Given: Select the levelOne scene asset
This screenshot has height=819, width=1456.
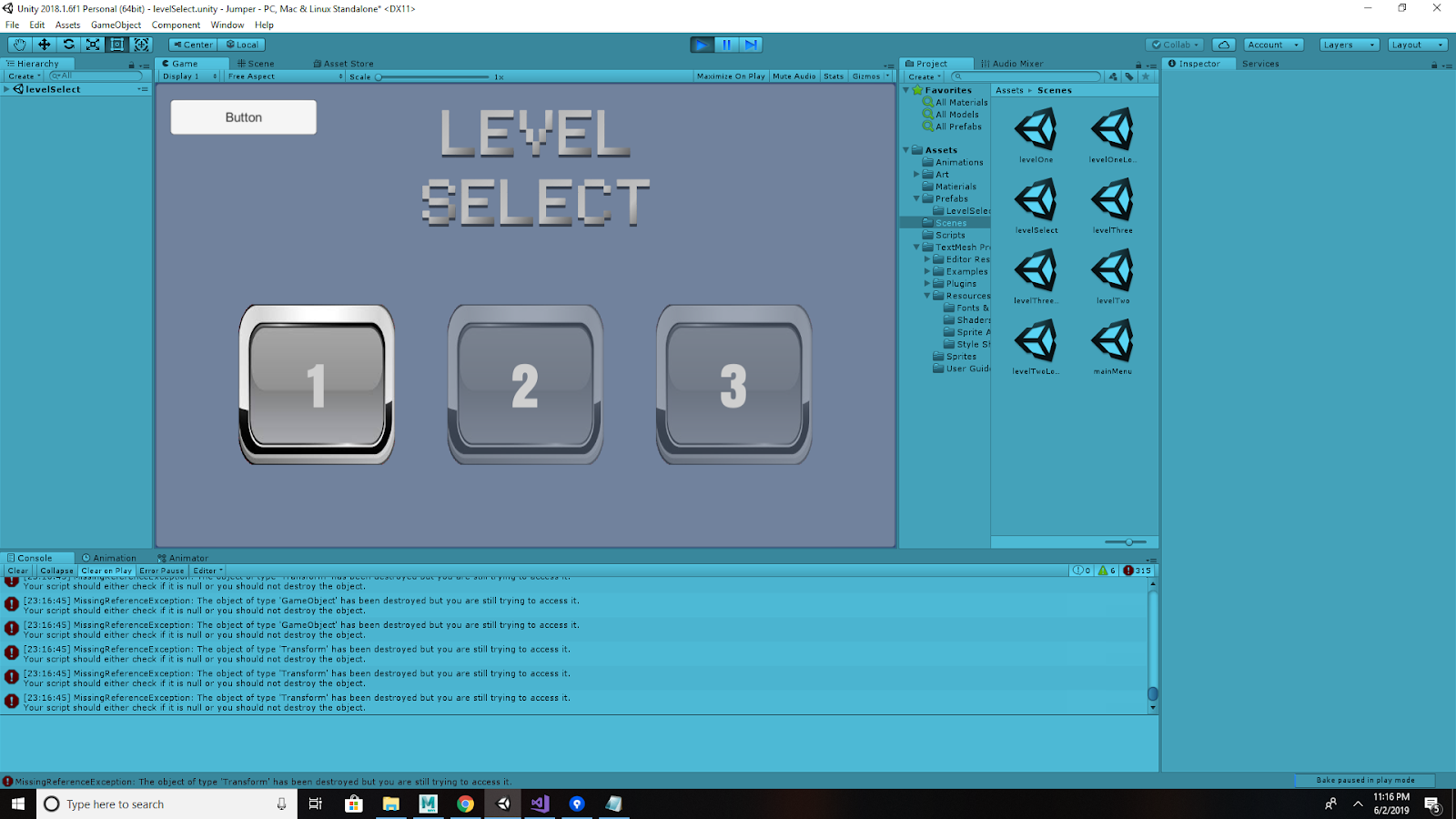Looking at the screenshot, I should pos(1036,136).
